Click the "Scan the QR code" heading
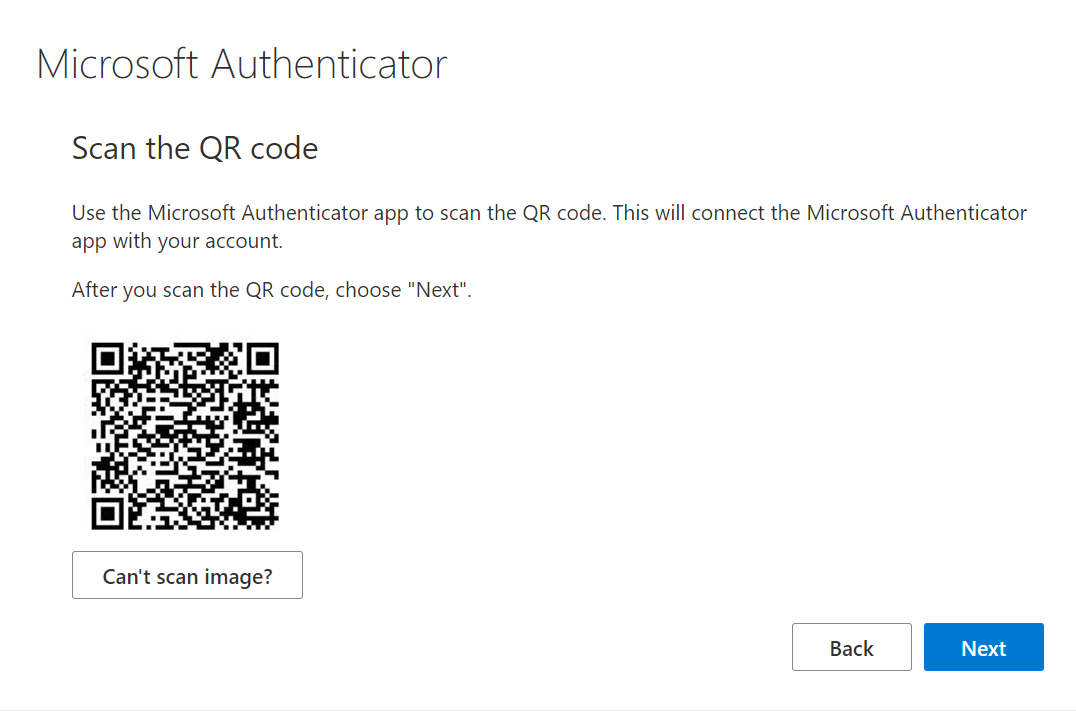Screen dimensions: 1076x711 [x=195, y=149]
